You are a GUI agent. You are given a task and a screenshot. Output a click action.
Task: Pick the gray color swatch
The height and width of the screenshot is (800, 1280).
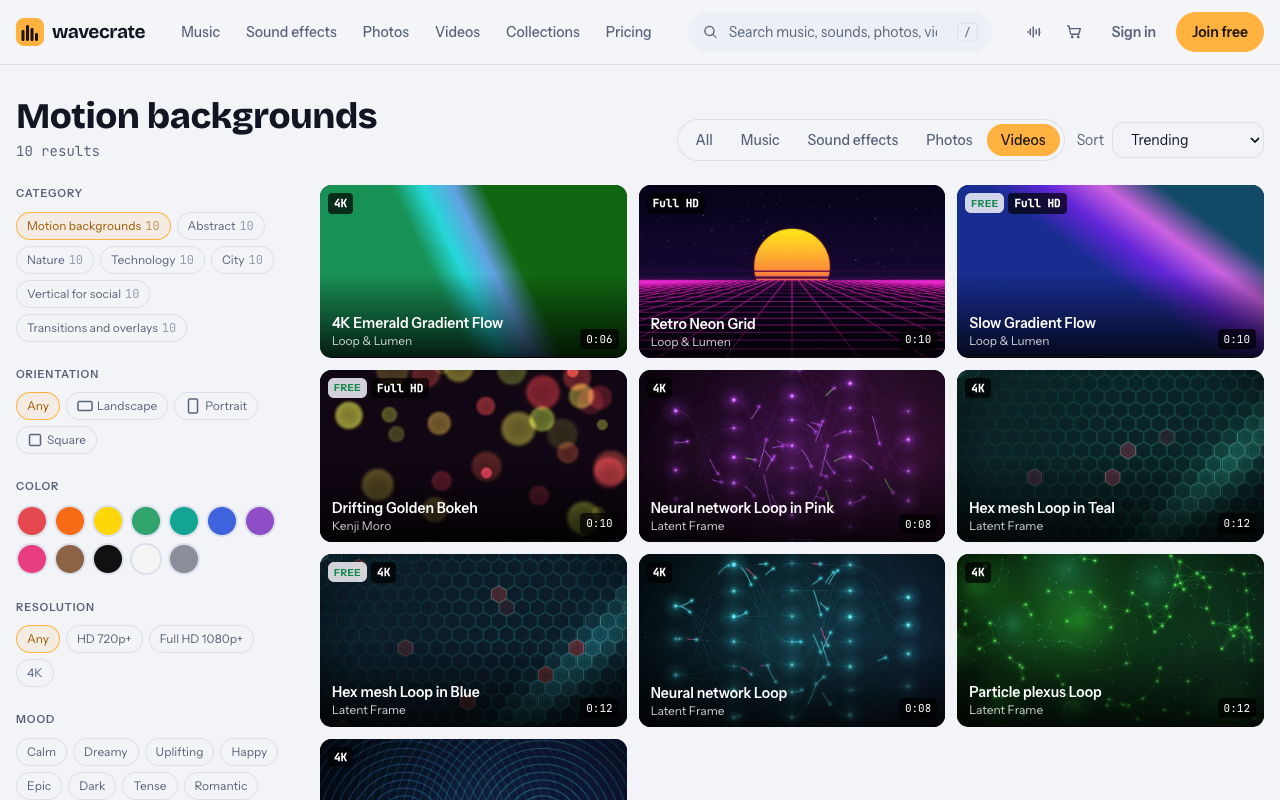click(184, 559)
